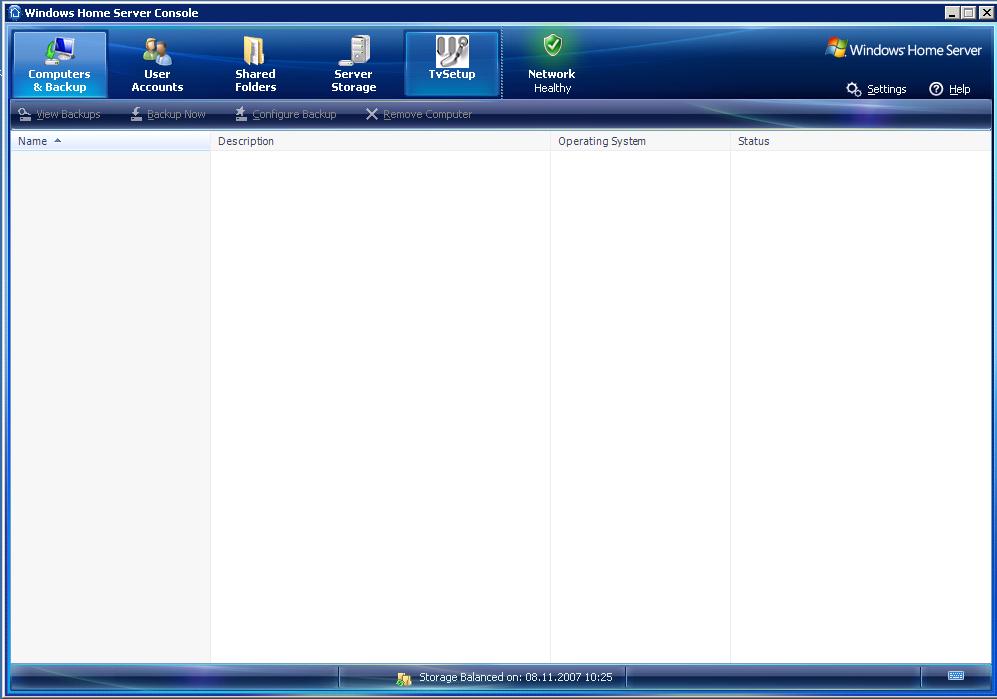Click Backup Now toolbar button
The image size is (997, 699).
[168, 114]
